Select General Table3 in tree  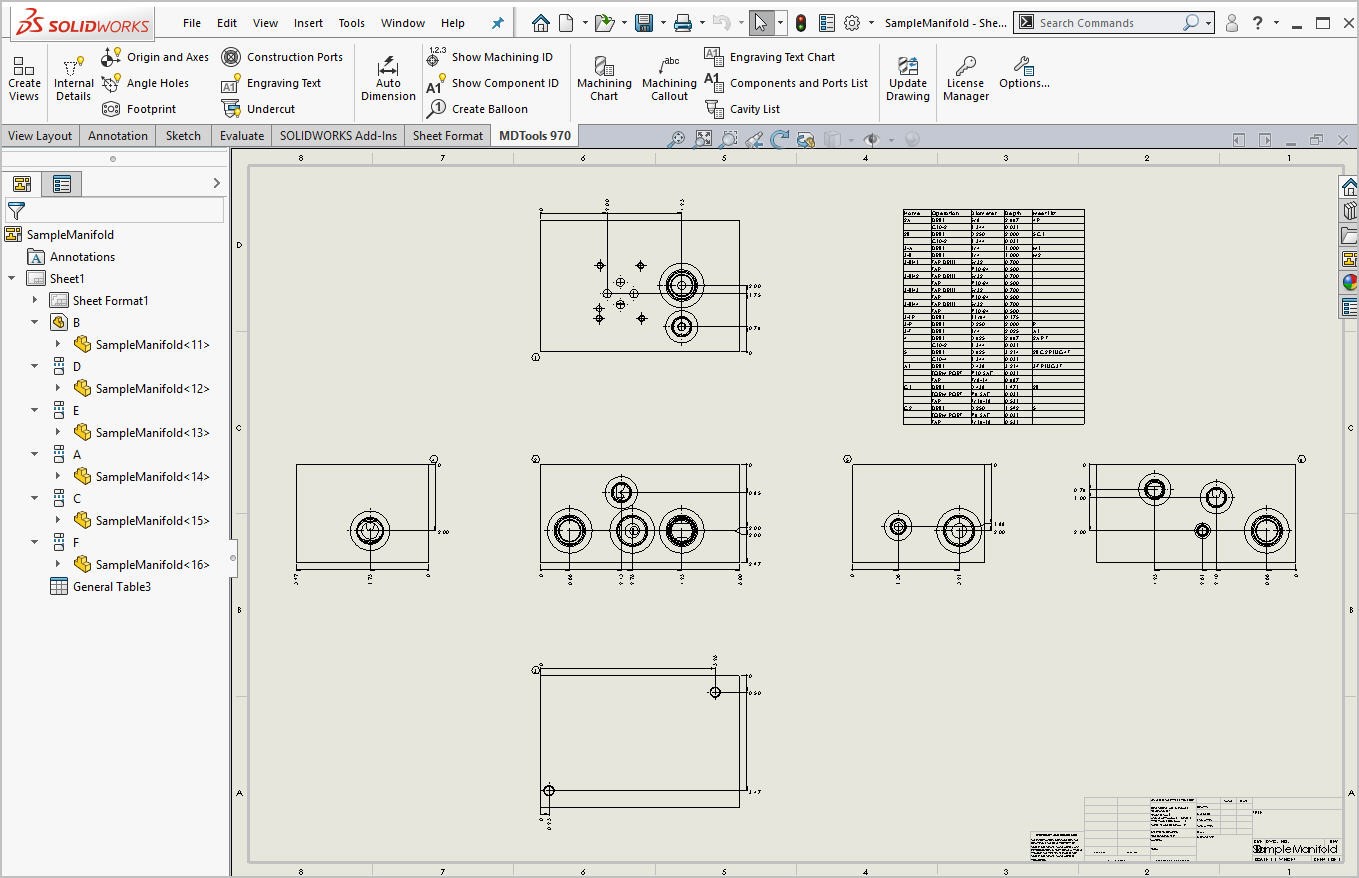coord(100,587)
